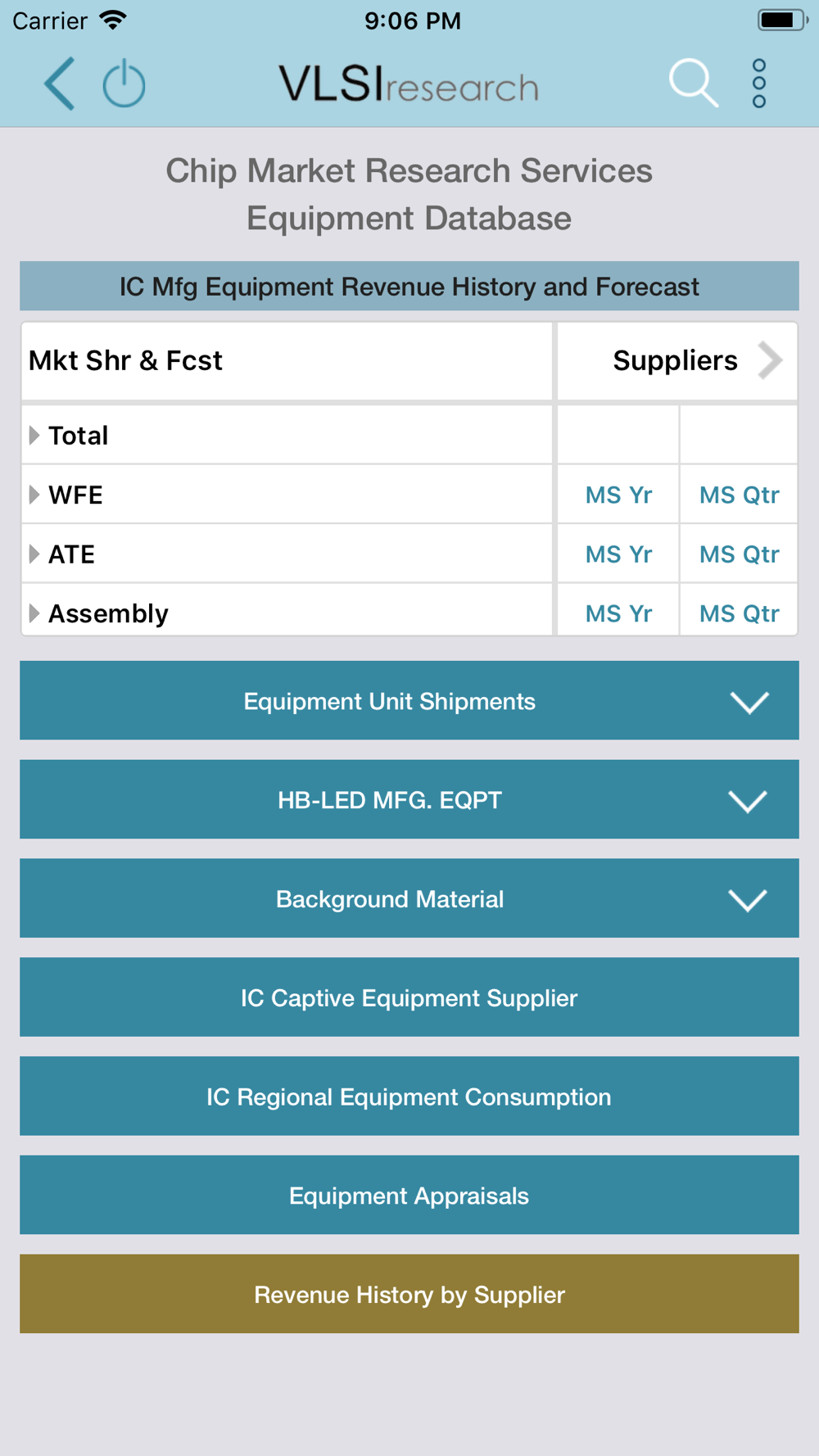Image resolution: width=819 pixels, height=1456 pixels.
Task: Open MS Qtr for ATE
Action: tap(739, 554)
